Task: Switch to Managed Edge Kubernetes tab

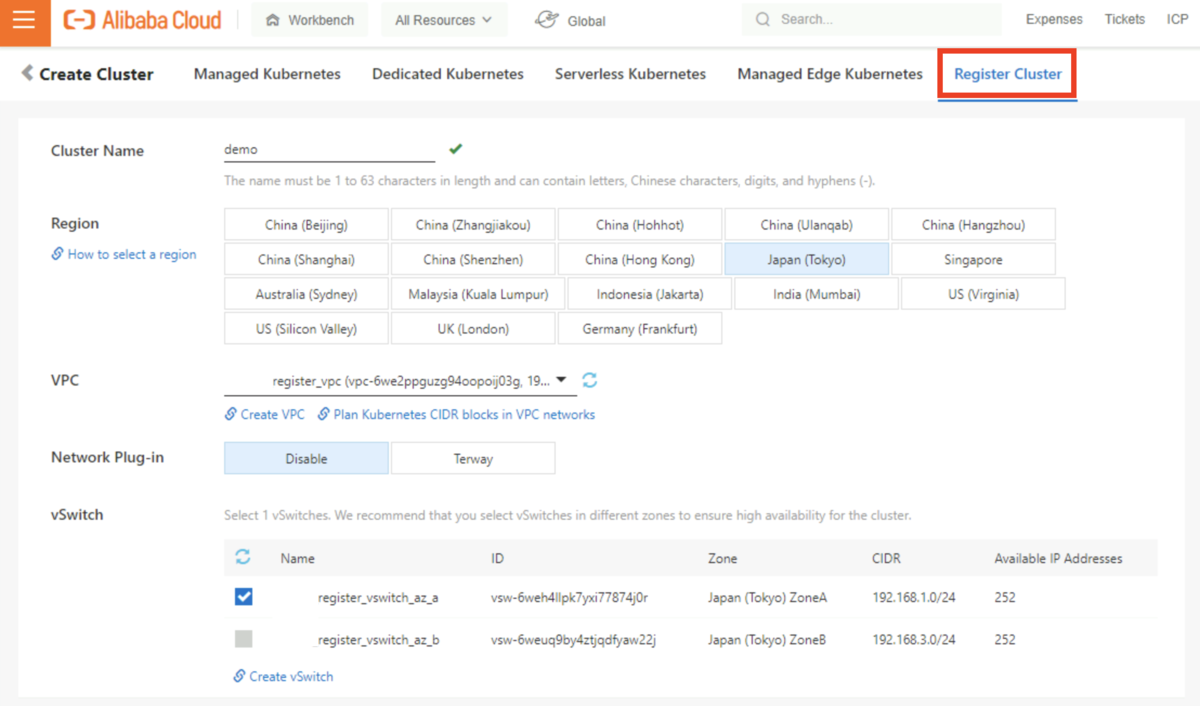Action: tap(830, 74)
